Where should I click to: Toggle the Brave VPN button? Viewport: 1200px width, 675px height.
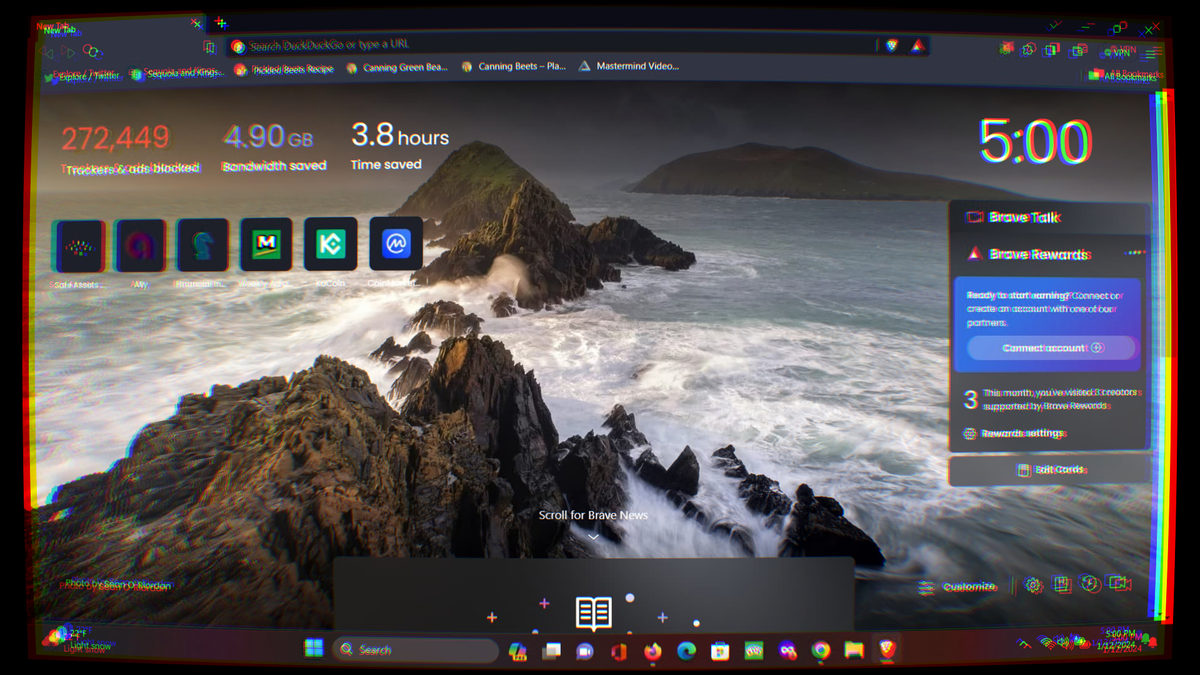coord(1117,52)
